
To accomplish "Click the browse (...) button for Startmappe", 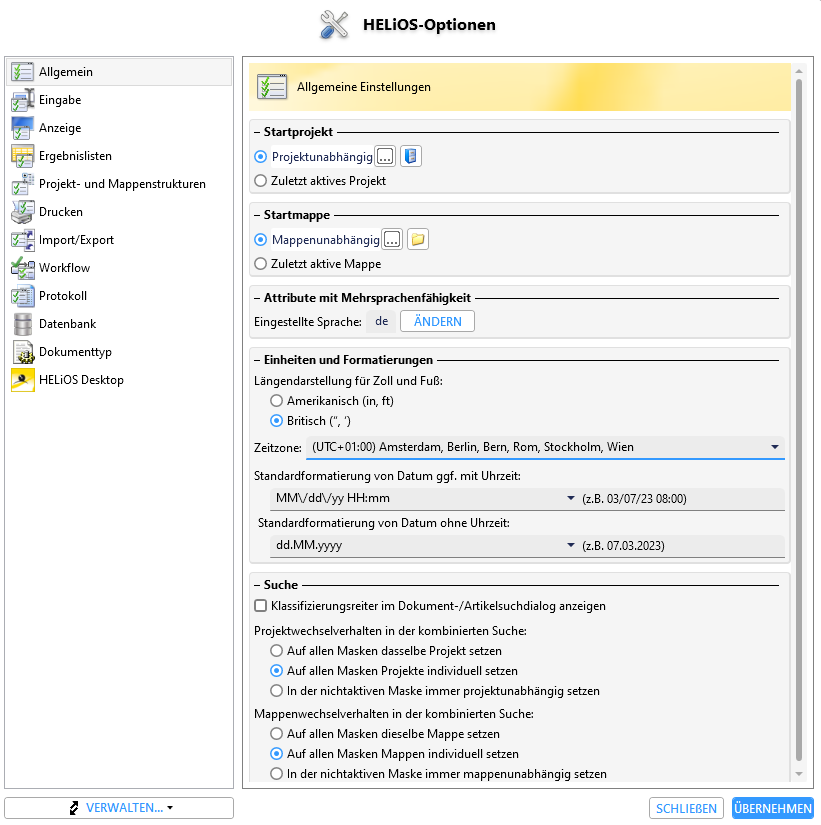I will click(392, 239).
